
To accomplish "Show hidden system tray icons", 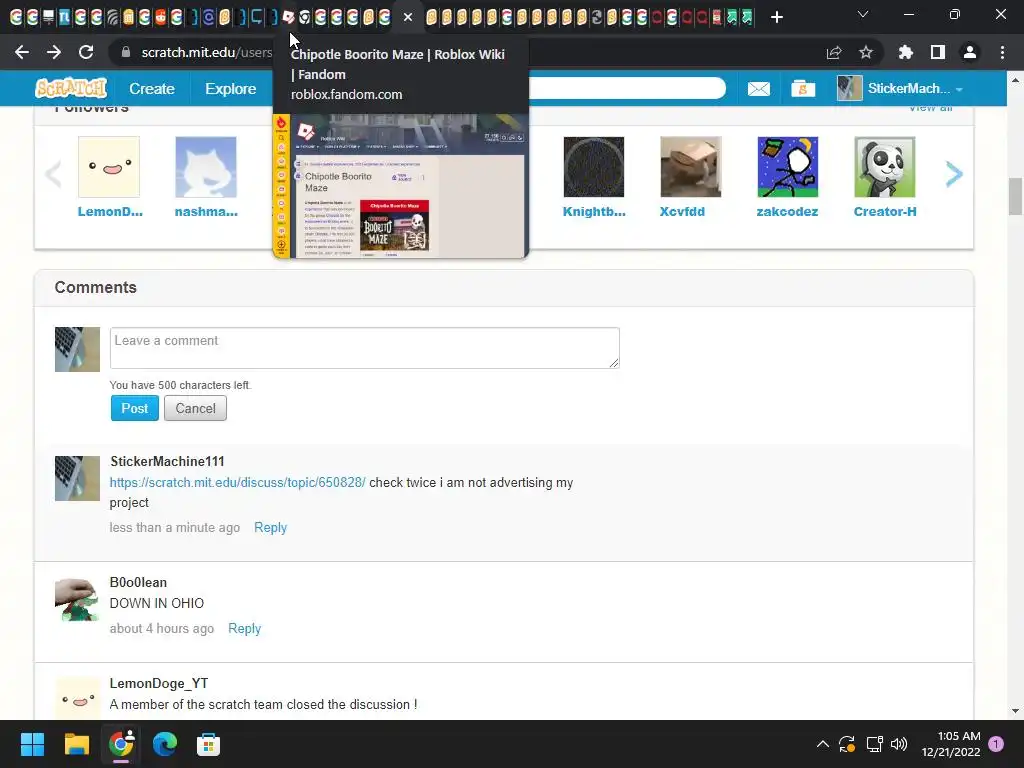I will [x=823, y=744].
